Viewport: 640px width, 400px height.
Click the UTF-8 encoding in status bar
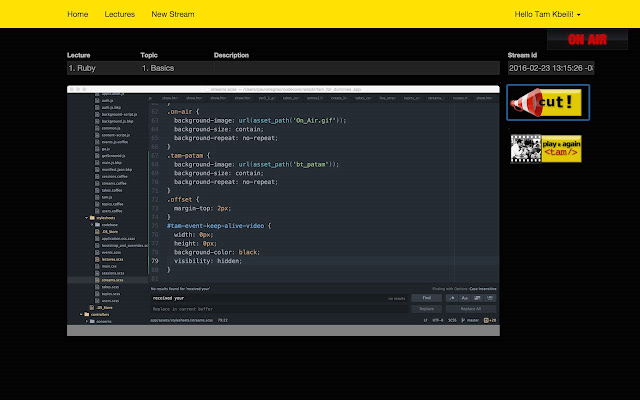coord(438,320)
